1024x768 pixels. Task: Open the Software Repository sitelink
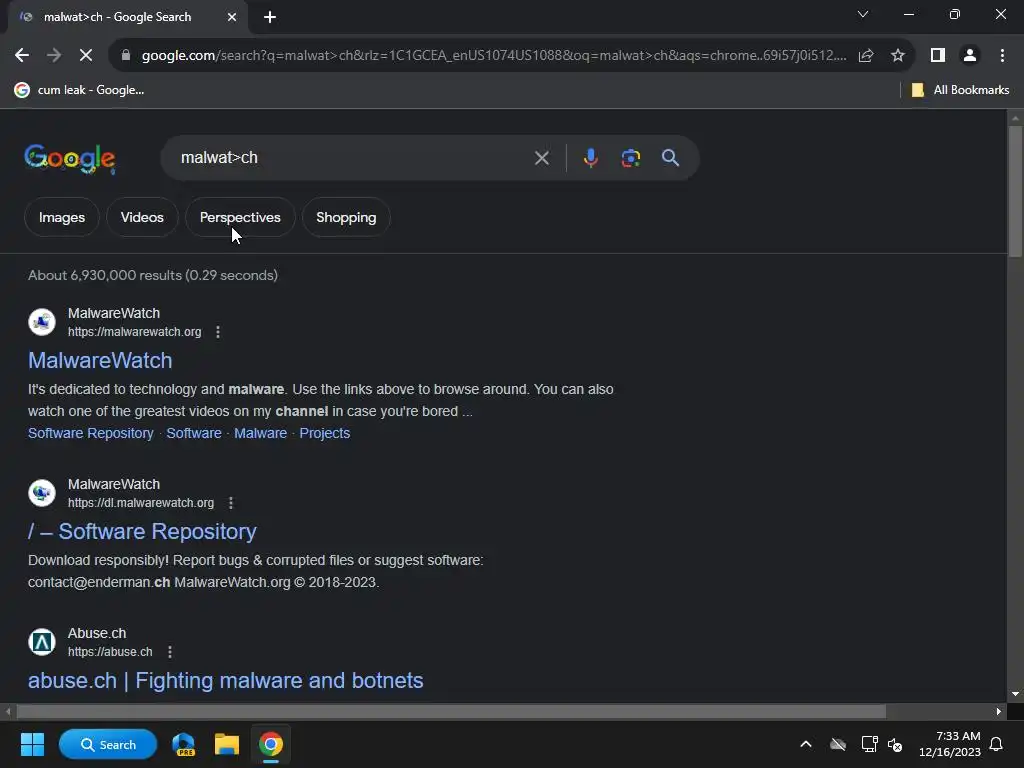pyautogui.click(x=91, y=433)
